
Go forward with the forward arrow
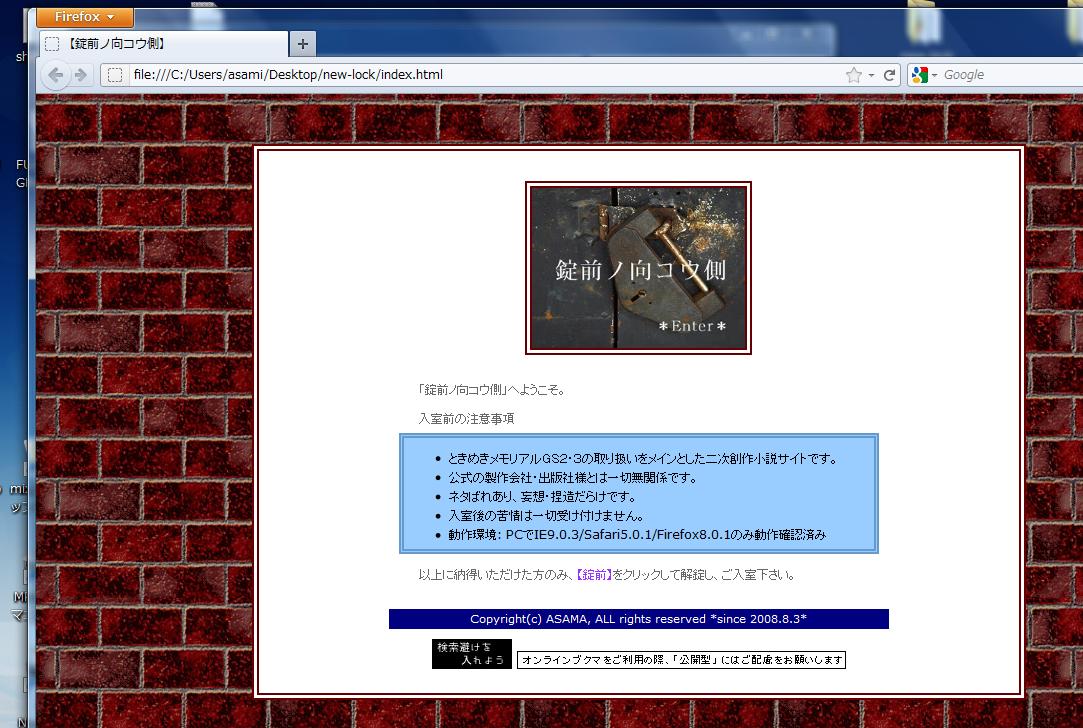81,75
